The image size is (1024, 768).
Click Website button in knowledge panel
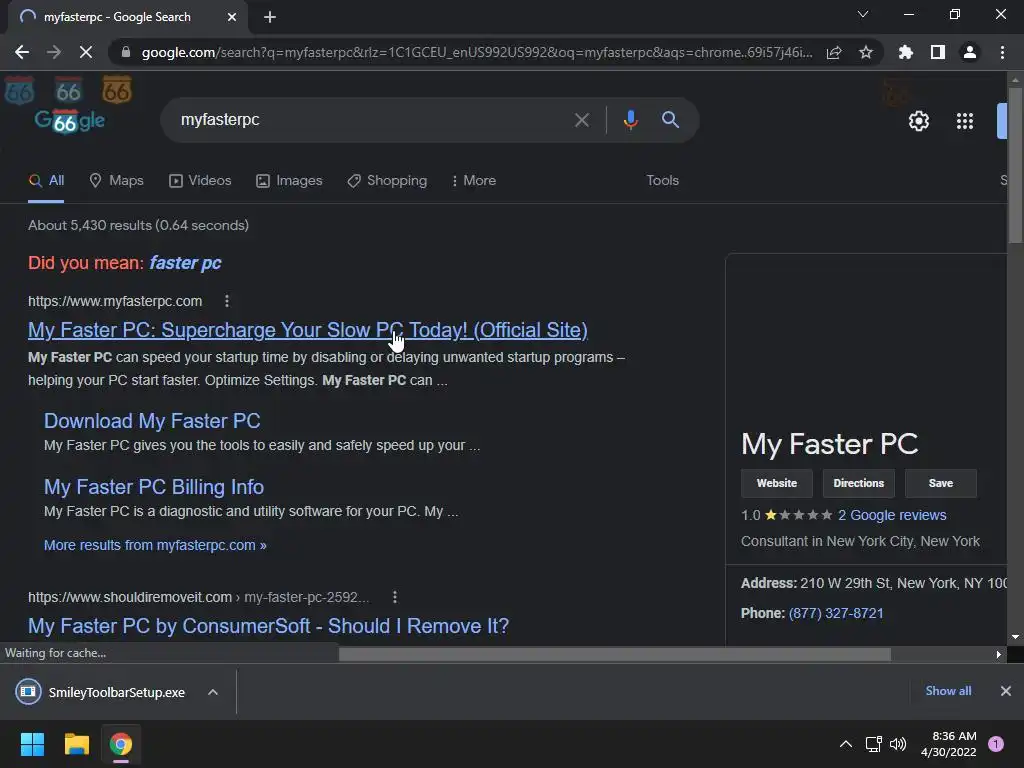(x=776, y=483)
